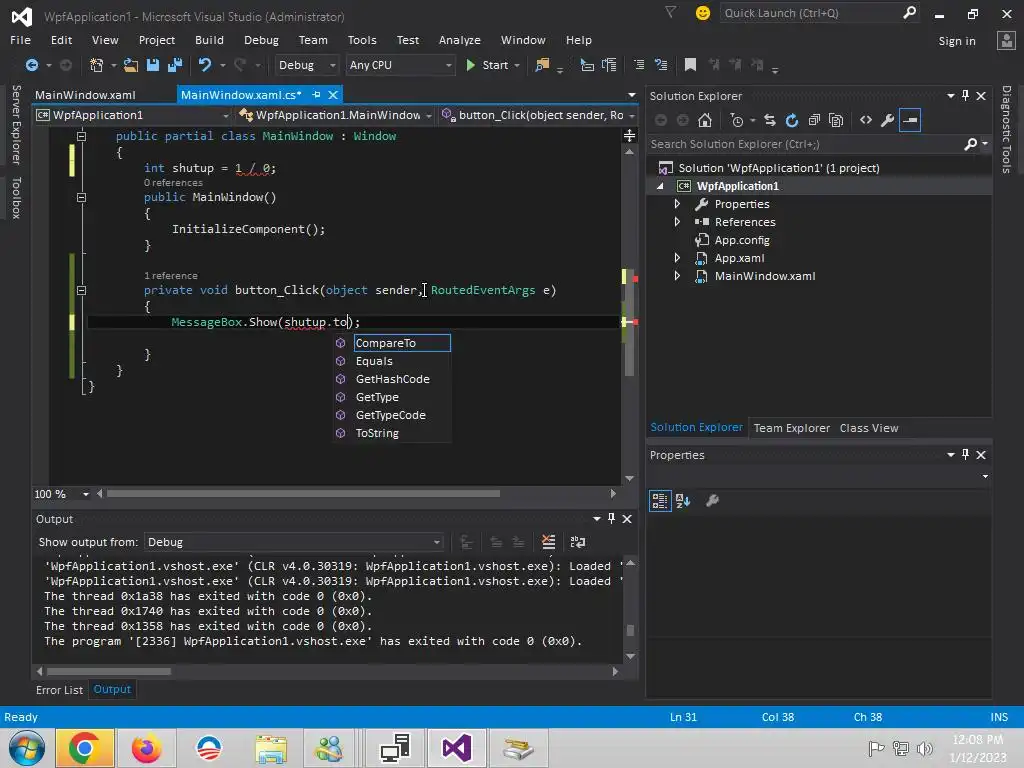Switch to the Team Explorer tab
Image resolution: width=1024 pixels, height=768 pixels.
tap(792, 428)
